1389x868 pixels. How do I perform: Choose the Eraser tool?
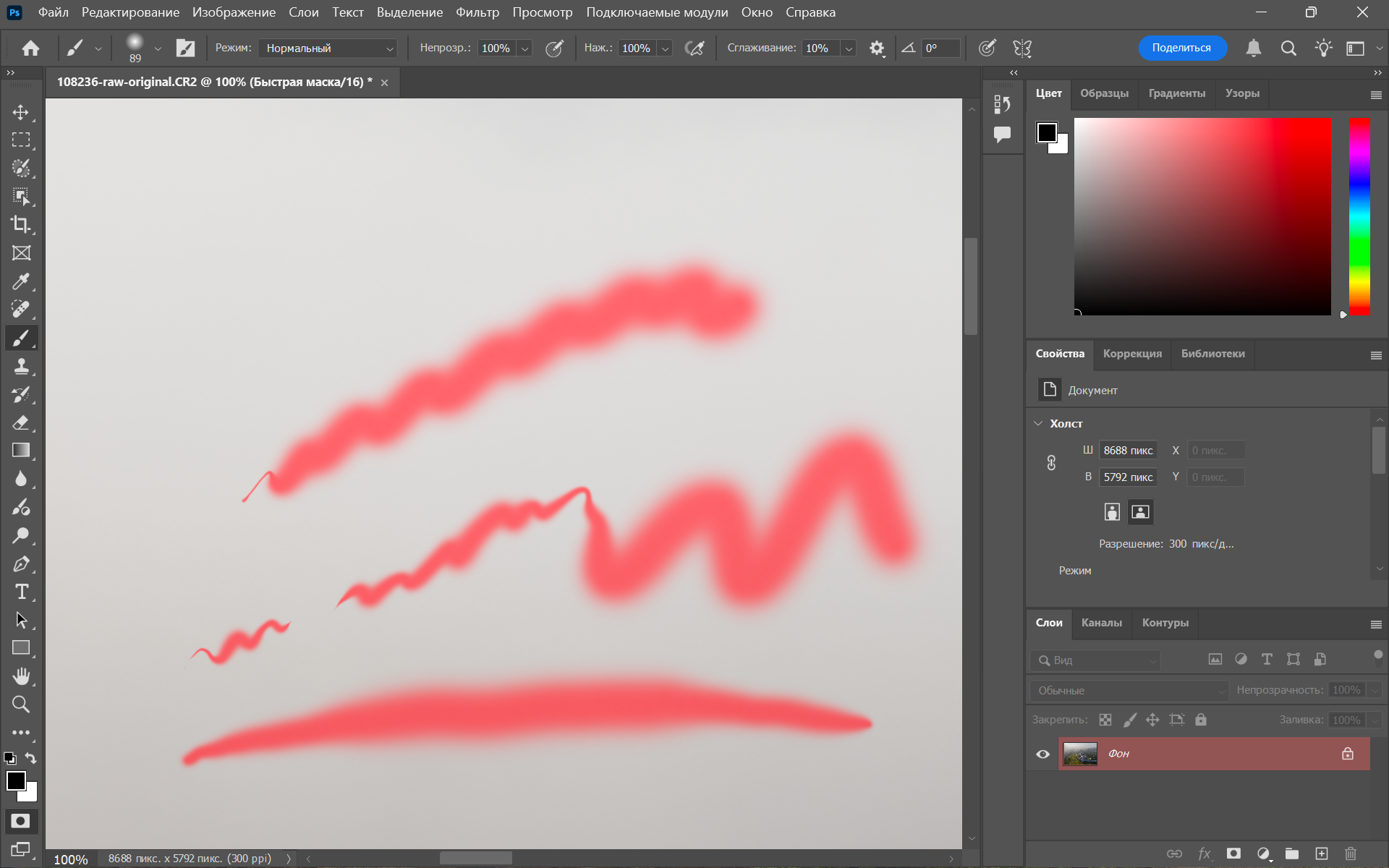point(21,422)
